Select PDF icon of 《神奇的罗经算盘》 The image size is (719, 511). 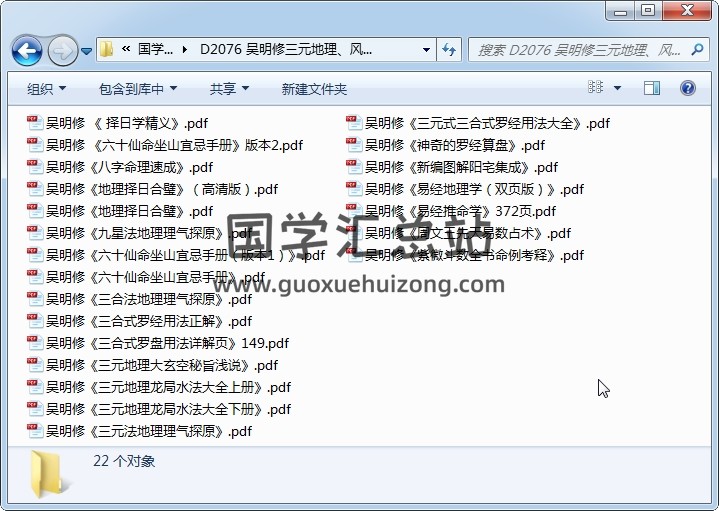pyautogui.click(x=354, y=145)
